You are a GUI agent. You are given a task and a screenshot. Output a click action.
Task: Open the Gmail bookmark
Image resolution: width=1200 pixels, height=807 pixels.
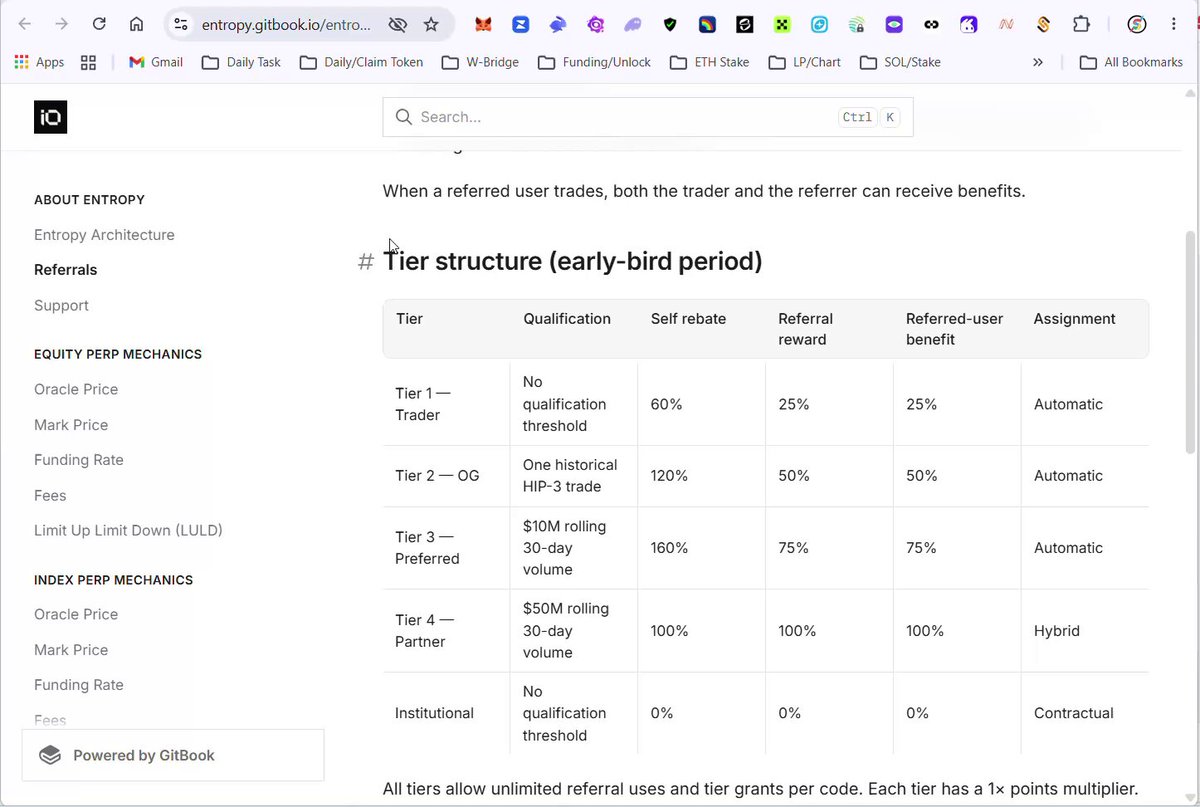click(x=156, y=62)
